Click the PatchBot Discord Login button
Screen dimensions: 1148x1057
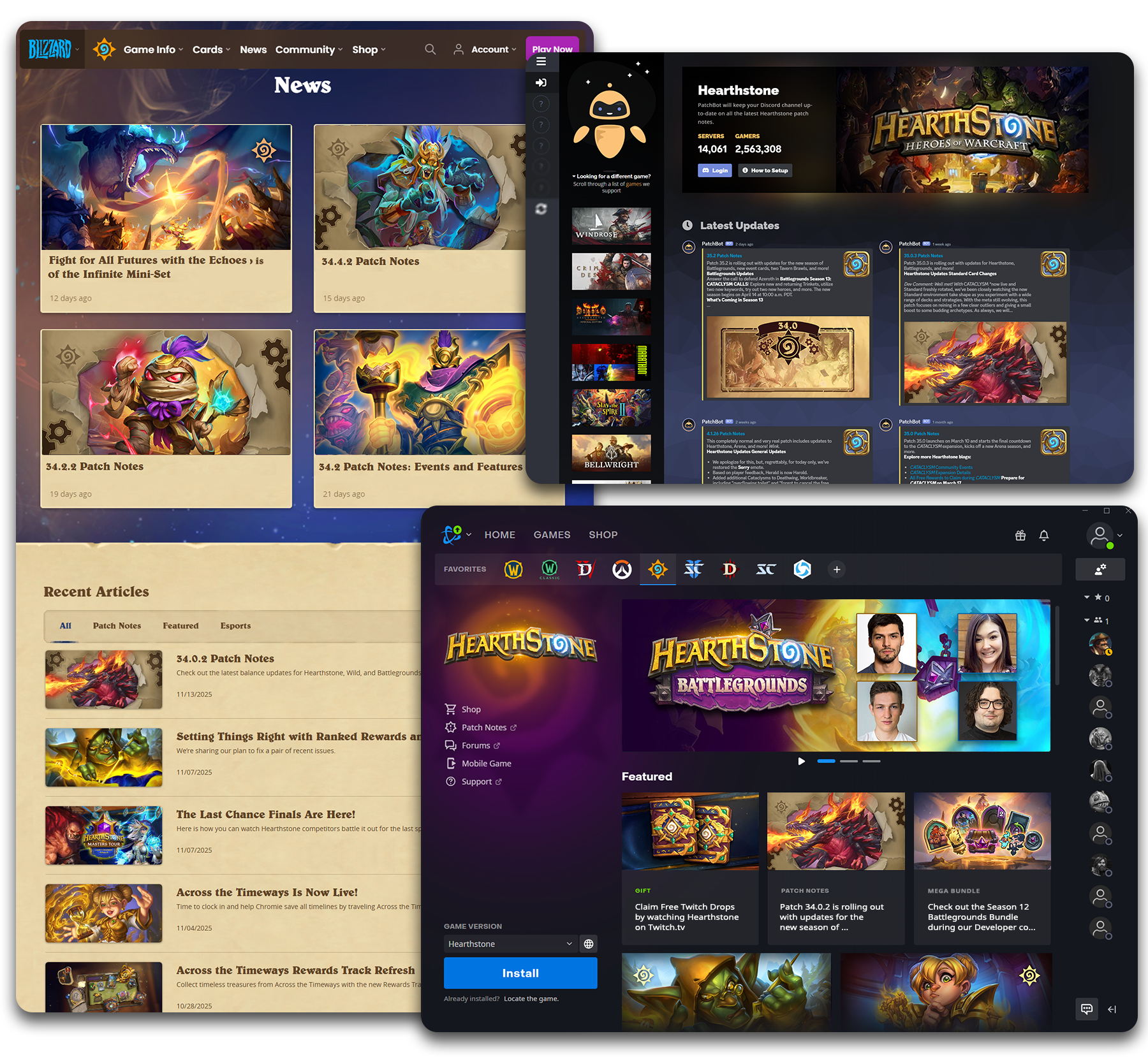pos(715,170)
